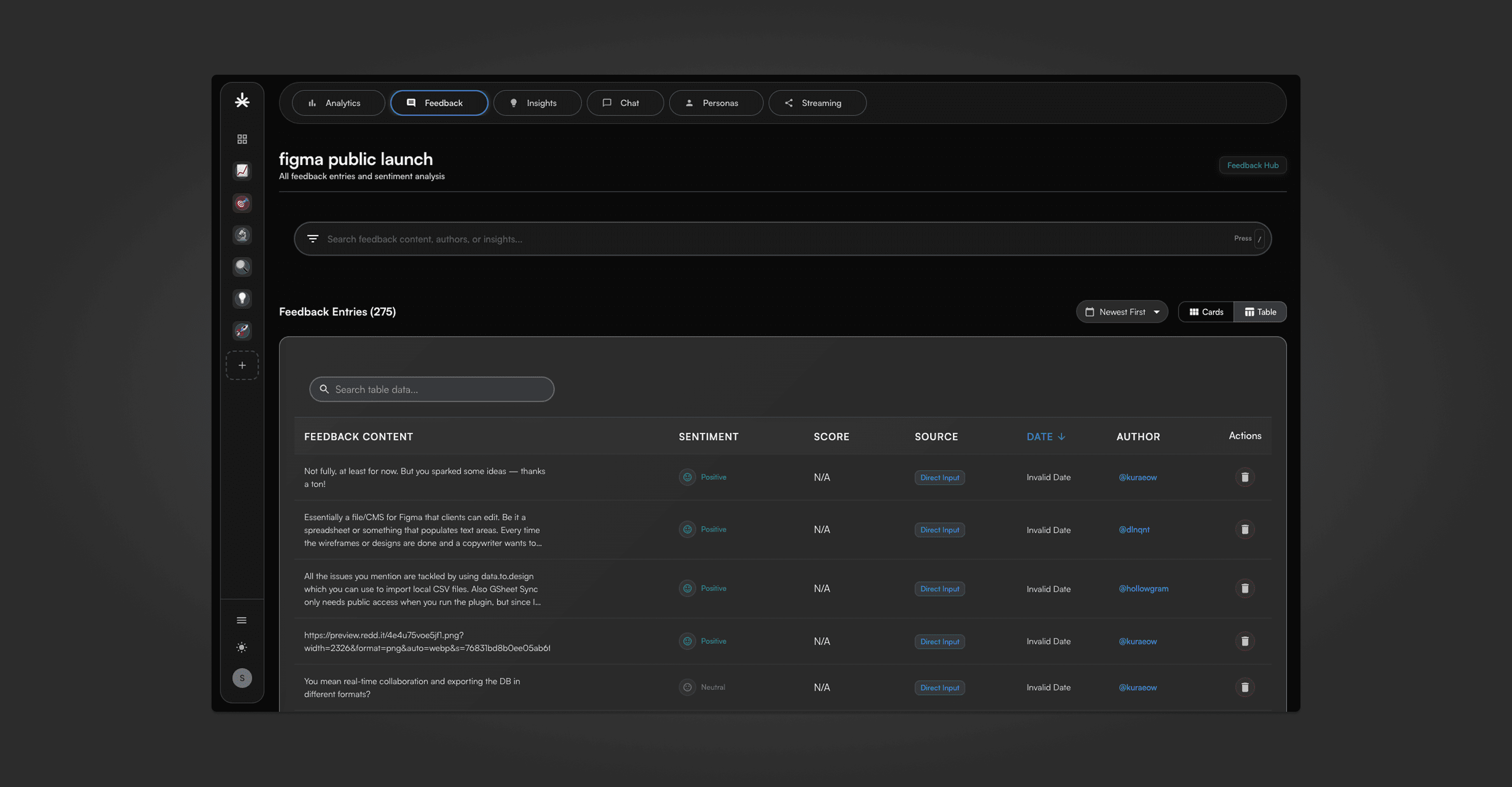Click the Feedback Hub button

[x=1252, y=165]
